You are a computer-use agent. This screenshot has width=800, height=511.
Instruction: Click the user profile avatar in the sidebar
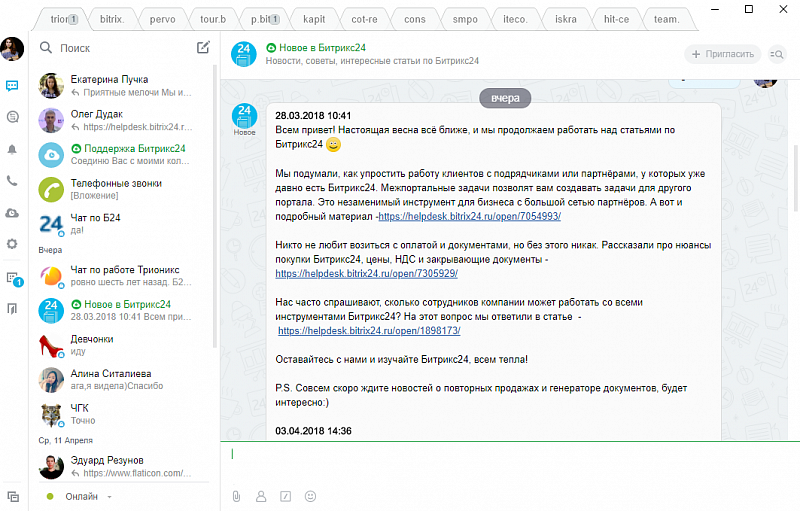(12, 49)
